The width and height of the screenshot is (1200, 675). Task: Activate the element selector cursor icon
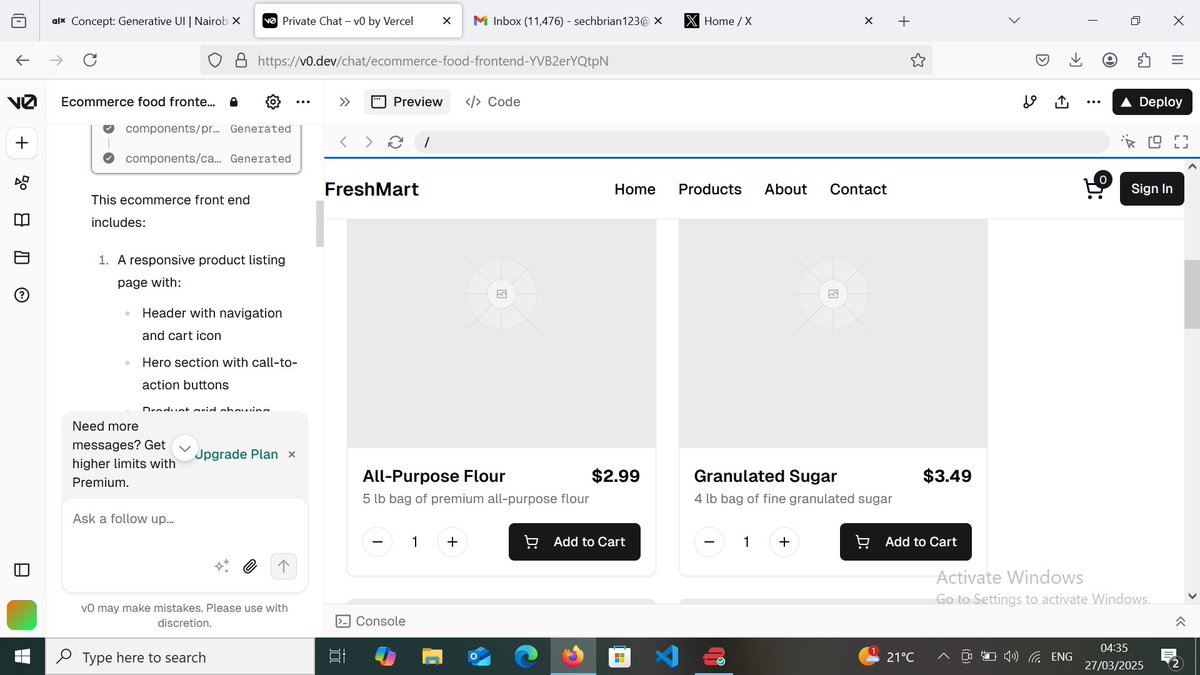point(1129,142)
